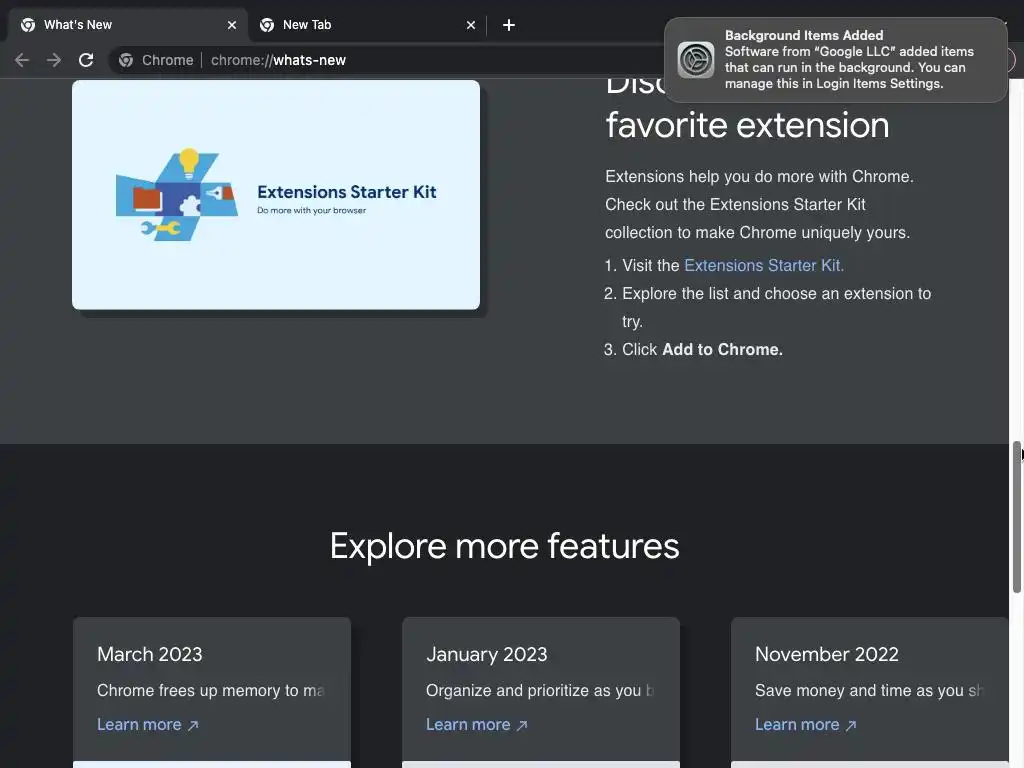
Task: Click the What's New tab favicon
Action: (28, 25)
